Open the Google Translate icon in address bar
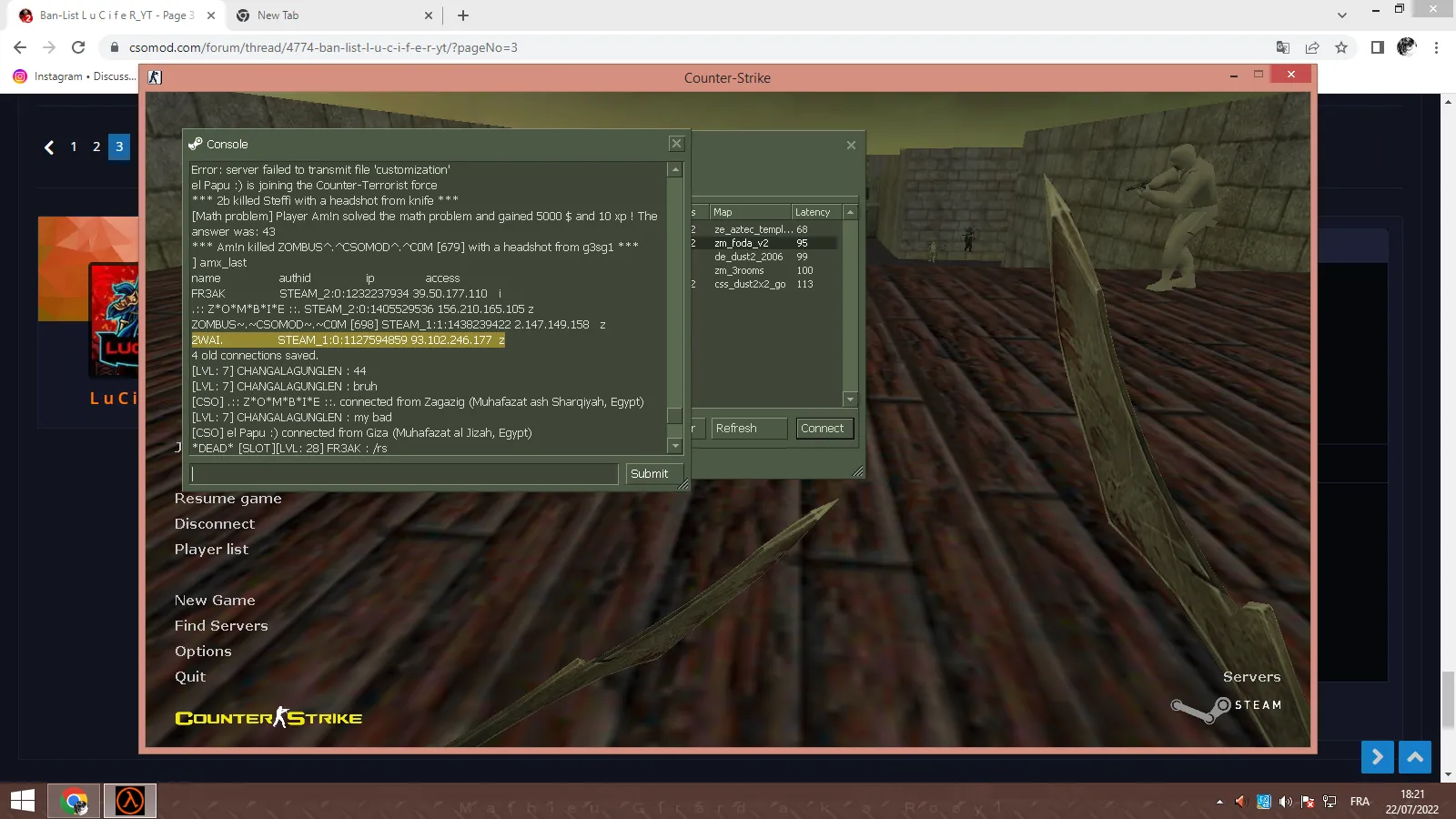Image resolution: width=1456 pixels, height=819 pixels. coord(1283,47)
